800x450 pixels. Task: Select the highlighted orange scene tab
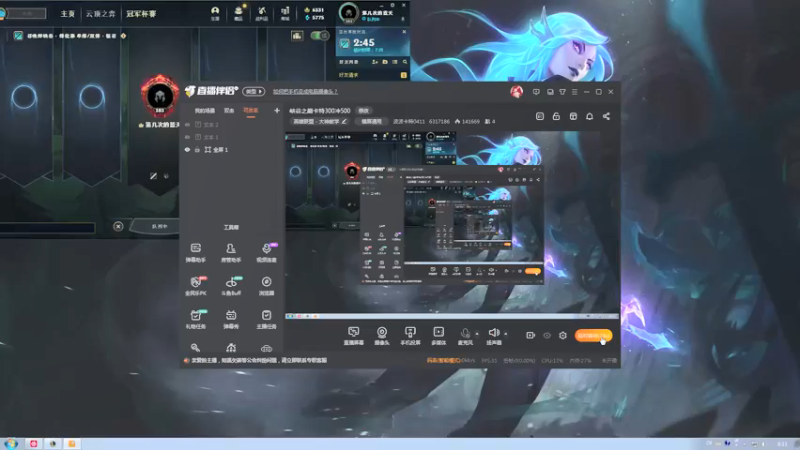pos(251,110)
